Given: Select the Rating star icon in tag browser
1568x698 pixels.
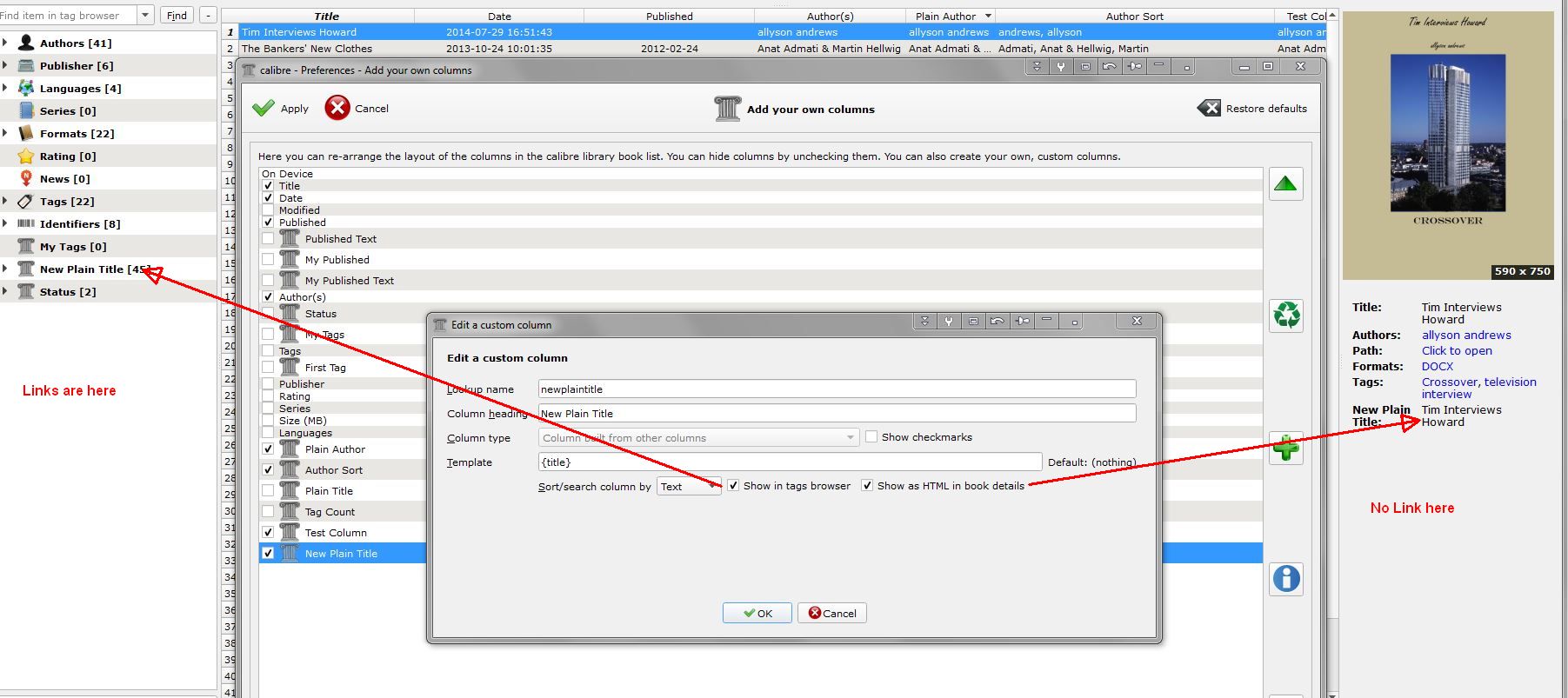Looking at the screenshot, I should (x=26, y=156).
